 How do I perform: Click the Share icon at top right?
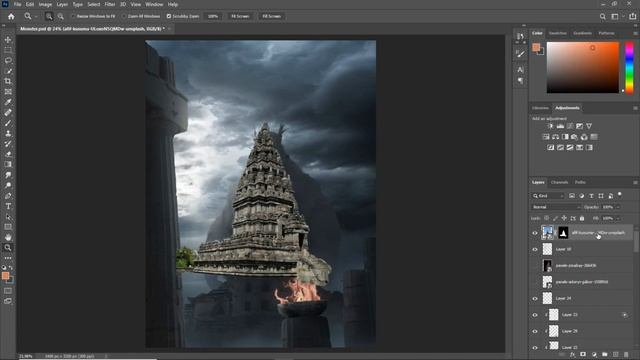pyautogui.click(x=633, y=16)
